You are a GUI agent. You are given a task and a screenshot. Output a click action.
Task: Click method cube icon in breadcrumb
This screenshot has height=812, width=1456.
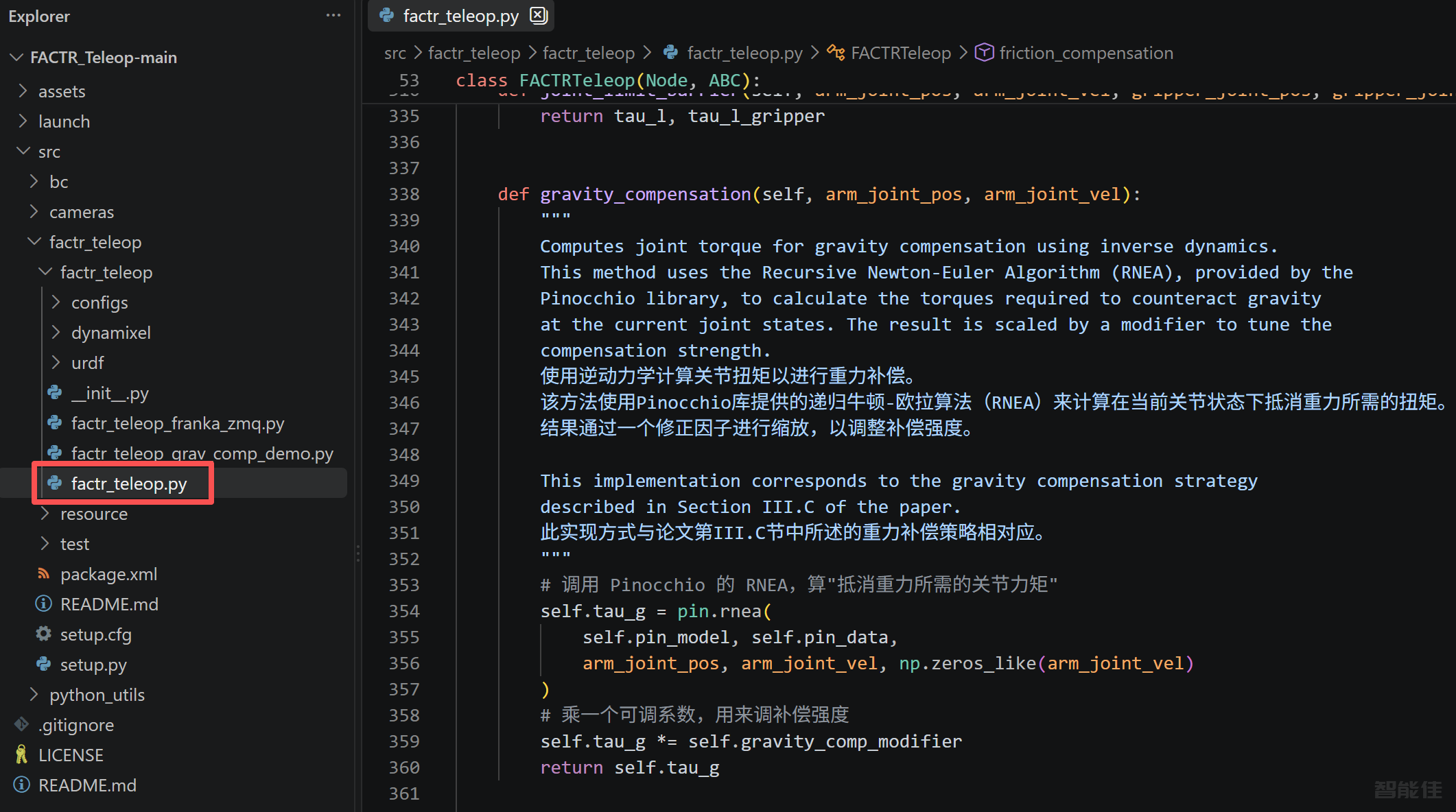[x=985, y=53]
